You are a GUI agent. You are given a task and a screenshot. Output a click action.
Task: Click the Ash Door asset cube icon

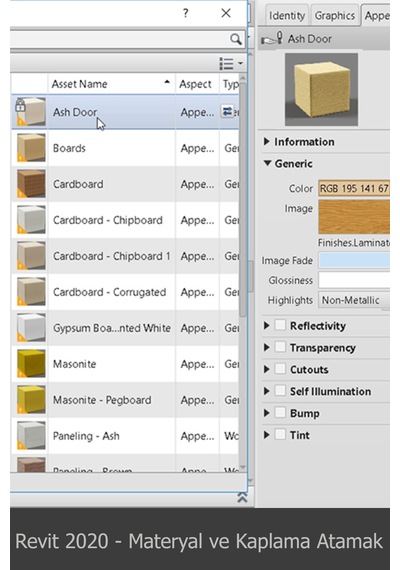[x=31, y=112]
